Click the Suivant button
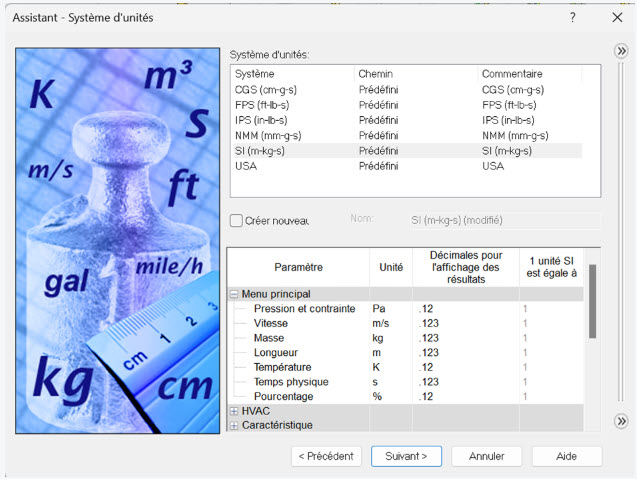The width and height of the screenshot is (637, 479). pos(406,456)
